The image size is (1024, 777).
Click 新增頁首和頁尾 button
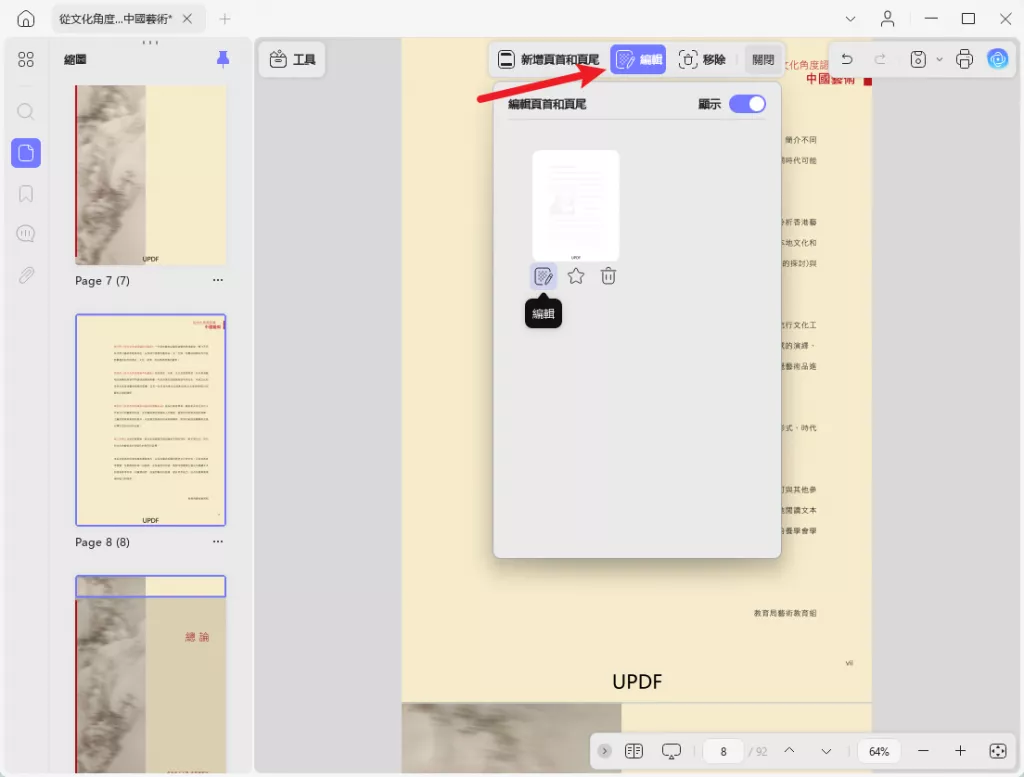(549, 59)
